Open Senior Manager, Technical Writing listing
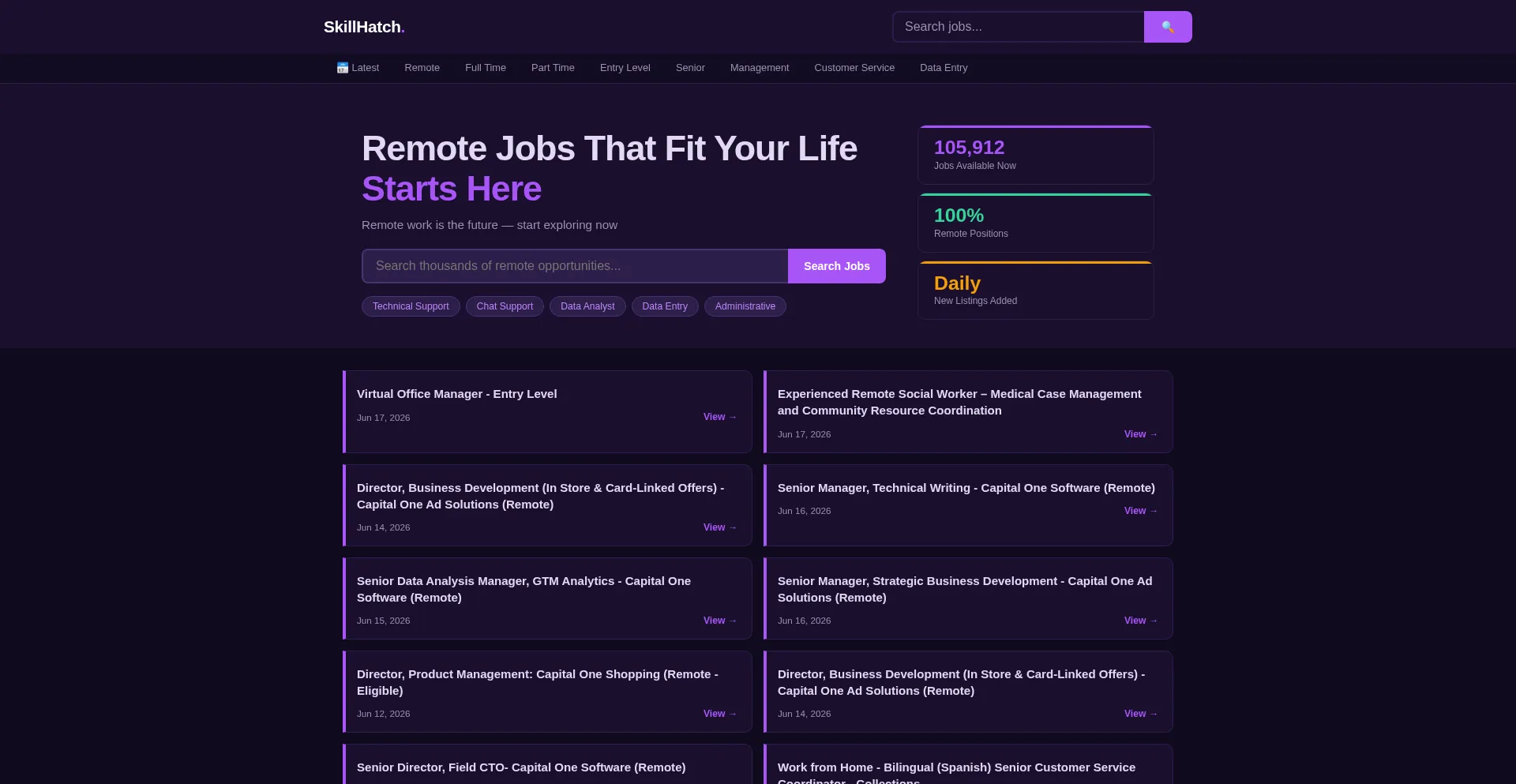The height and width of the screenshot is (784, 1516). [x=966, y=488]
